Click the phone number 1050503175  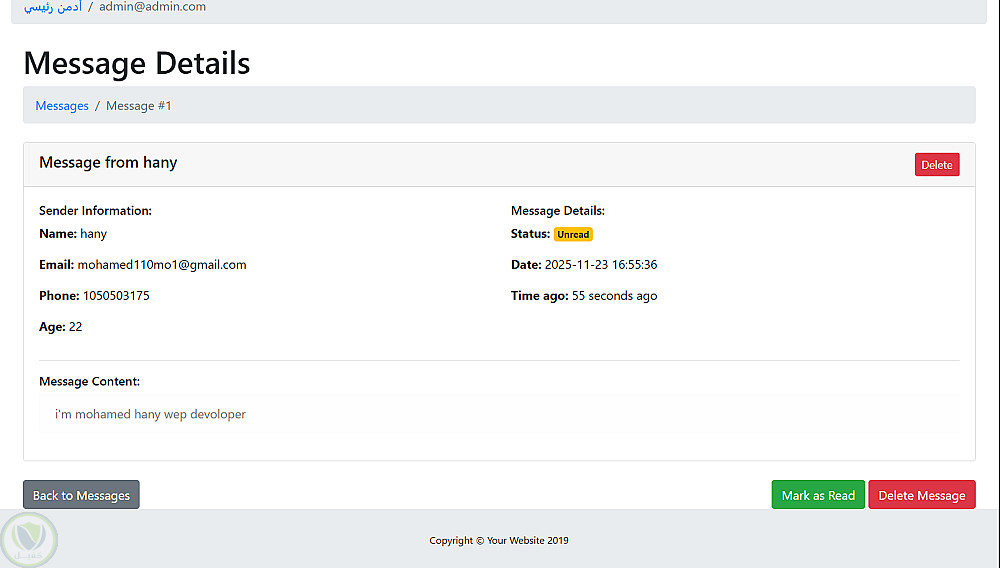[116, 296]
